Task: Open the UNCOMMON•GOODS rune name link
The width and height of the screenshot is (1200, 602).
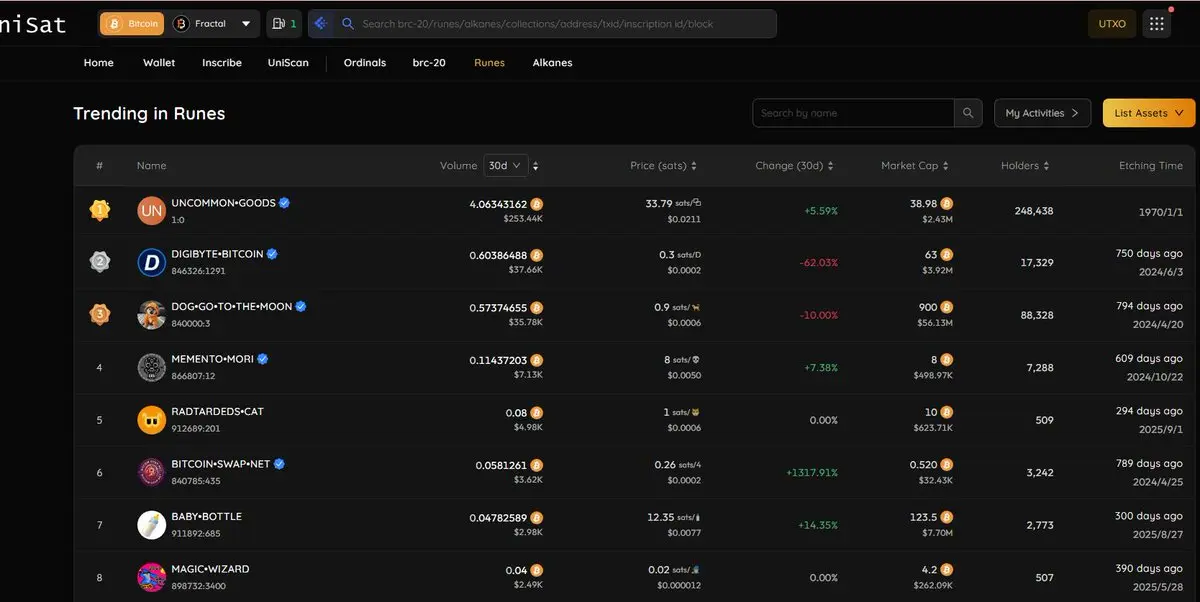Action: tap(223, 203)
